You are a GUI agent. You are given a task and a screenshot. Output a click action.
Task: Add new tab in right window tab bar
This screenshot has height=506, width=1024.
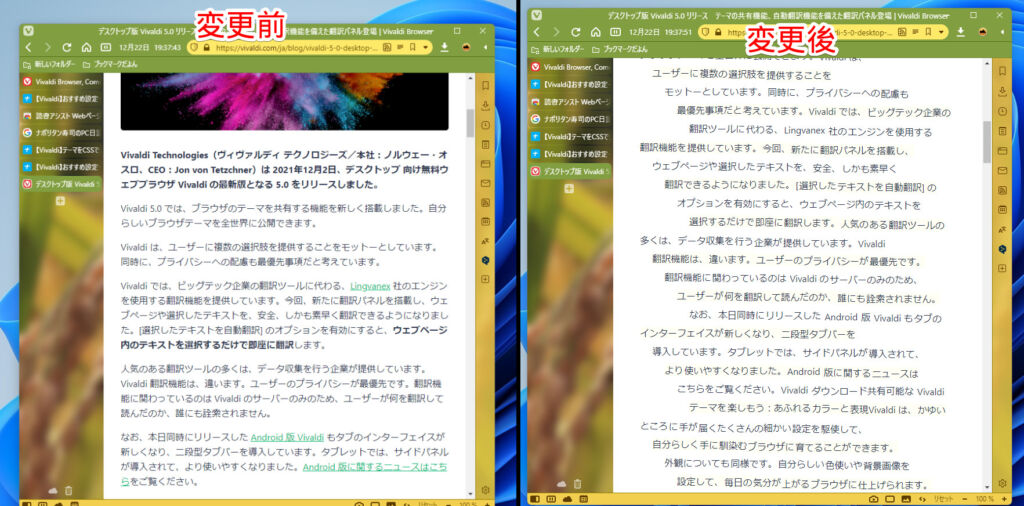[569, 189]
